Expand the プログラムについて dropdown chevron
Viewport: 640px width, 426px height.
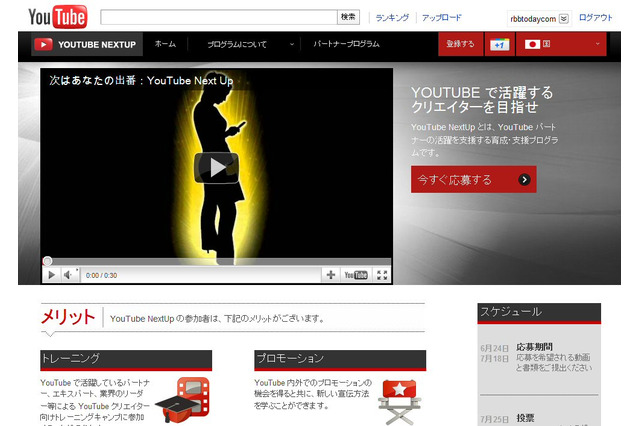click(x=291, y=44)
